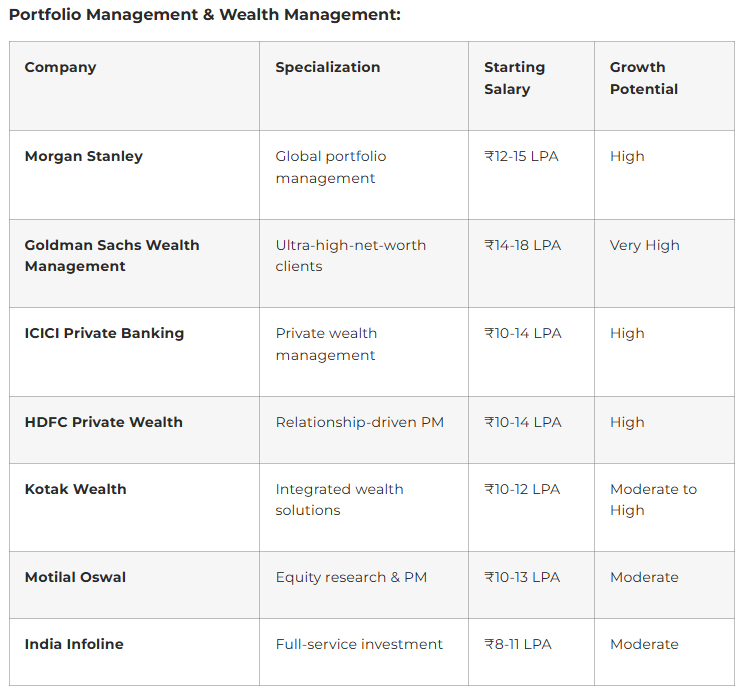The height and width of the screenshot is (695, 752).
Task: Click India Infoline in the Company column
Action: tap(74, 644)
